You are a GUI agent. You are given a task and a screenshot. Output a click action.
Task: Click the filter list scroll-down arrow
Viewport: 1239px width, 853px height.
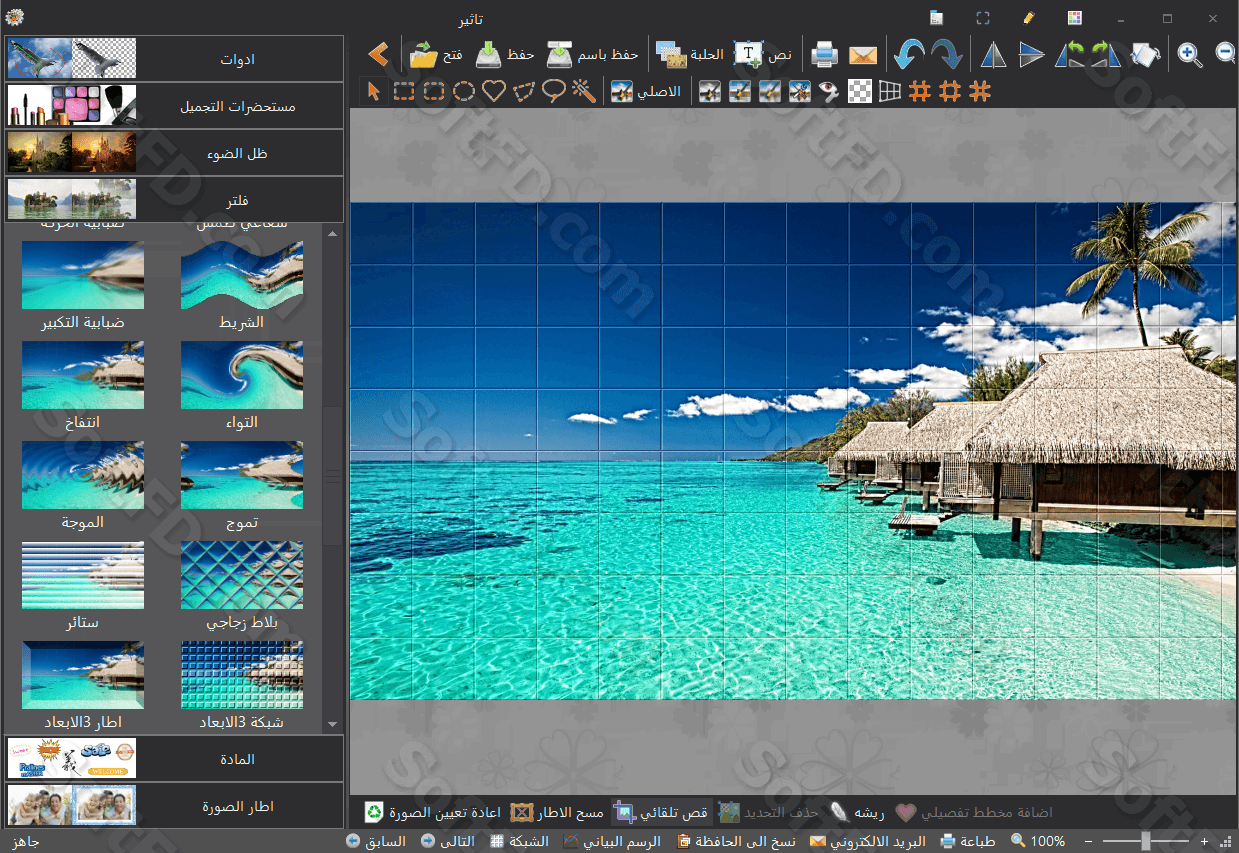pos(332,724)
